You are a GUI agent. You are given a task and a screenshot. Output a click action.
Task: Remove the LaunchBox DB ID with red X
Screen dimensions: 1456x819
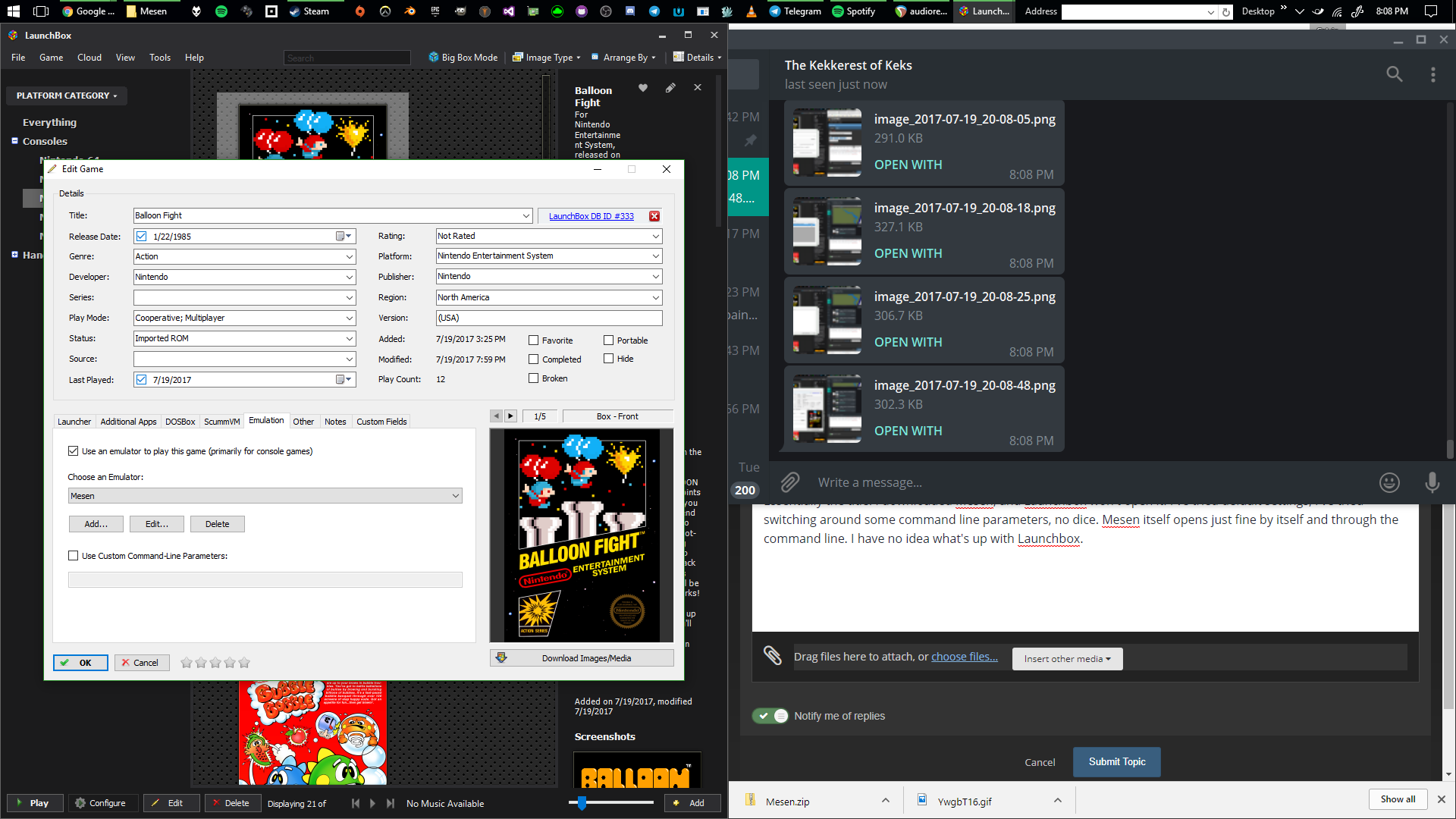654,216
